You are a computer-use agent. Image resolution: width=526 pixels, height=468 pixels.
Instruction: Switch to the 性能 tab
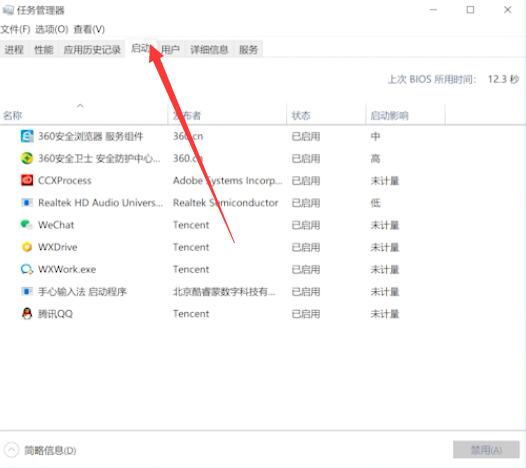coord(44,50)
